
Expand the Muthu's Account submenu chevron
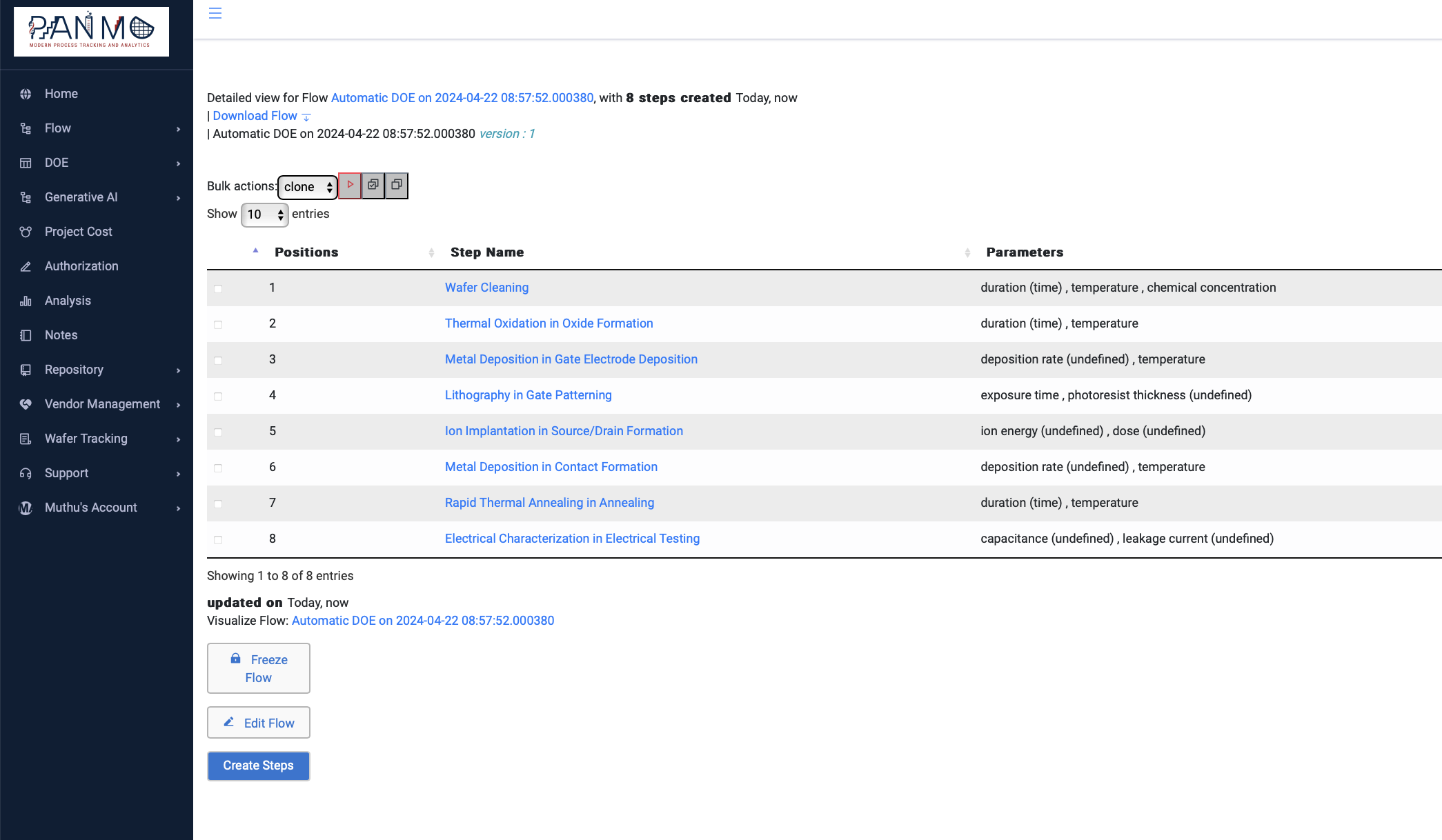[178, 508]
